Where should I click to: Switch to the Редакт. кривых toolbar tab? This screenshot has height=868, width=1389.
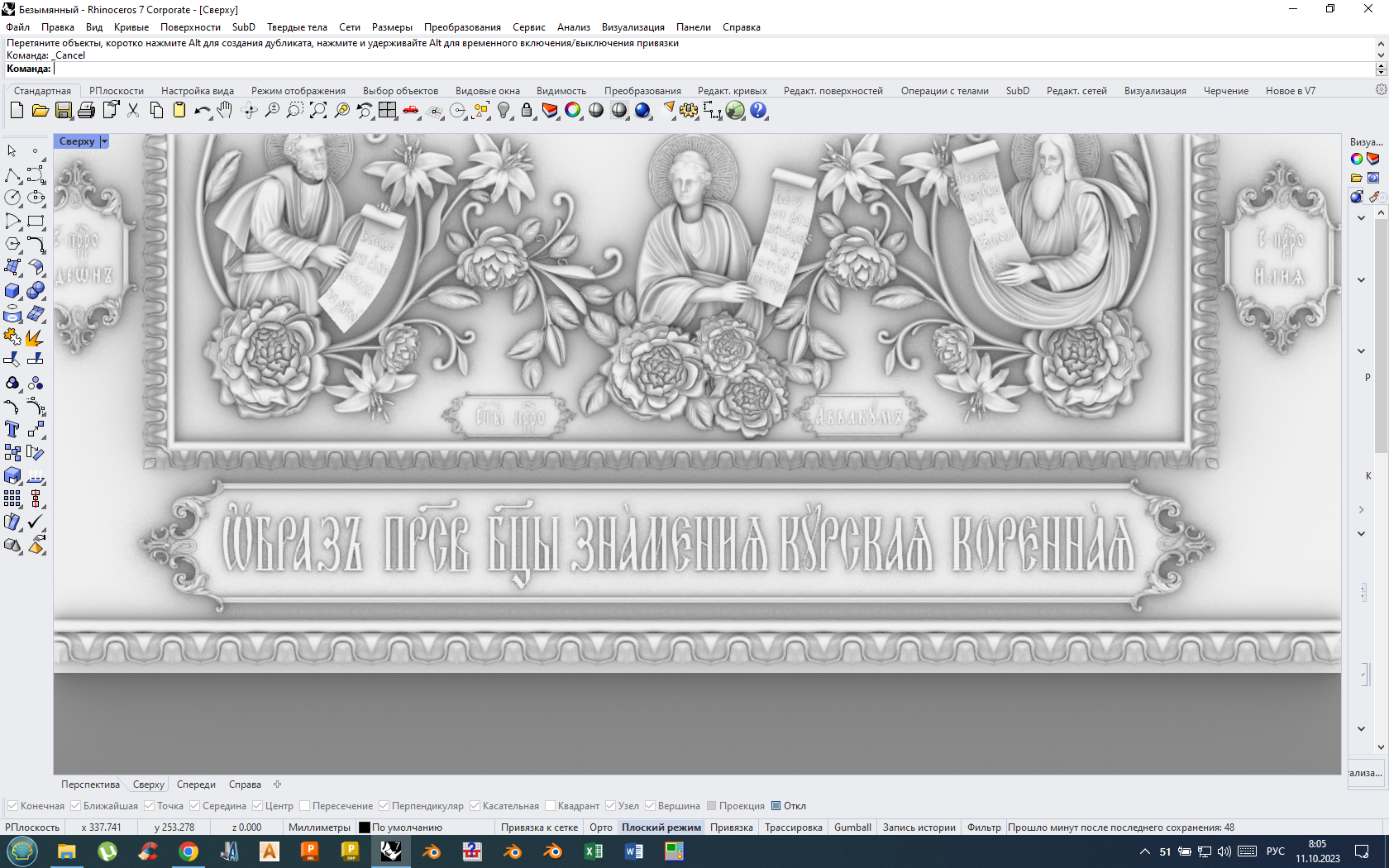point(733,91)
